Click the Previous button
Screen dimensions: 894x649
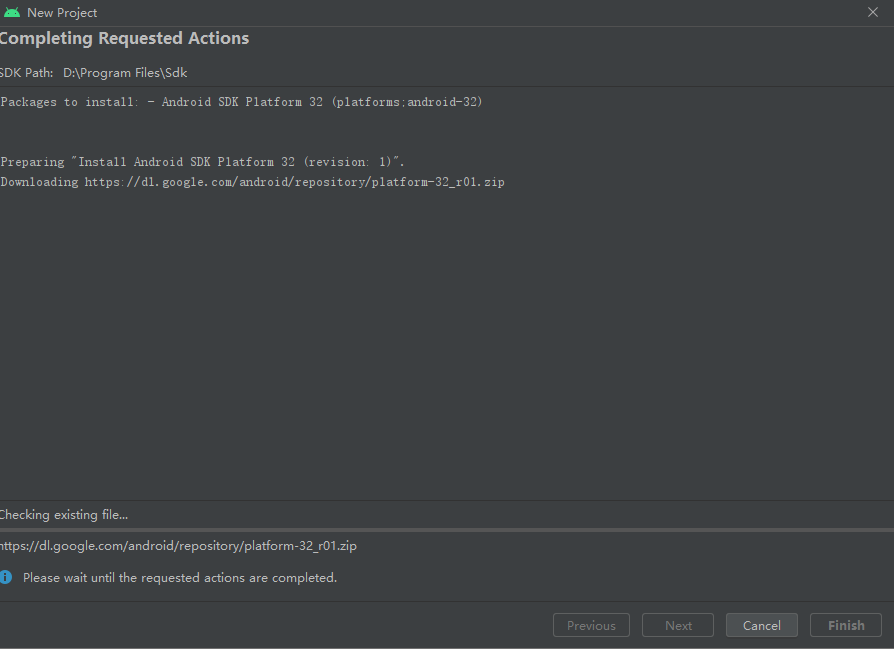point(591,625)
